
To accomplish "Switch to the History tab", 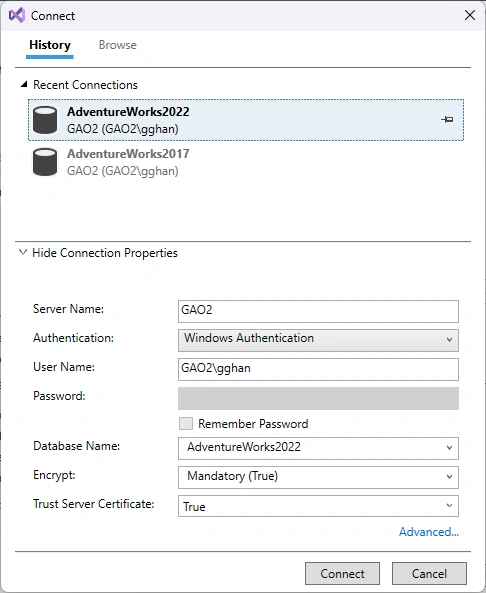I will 50,45.
